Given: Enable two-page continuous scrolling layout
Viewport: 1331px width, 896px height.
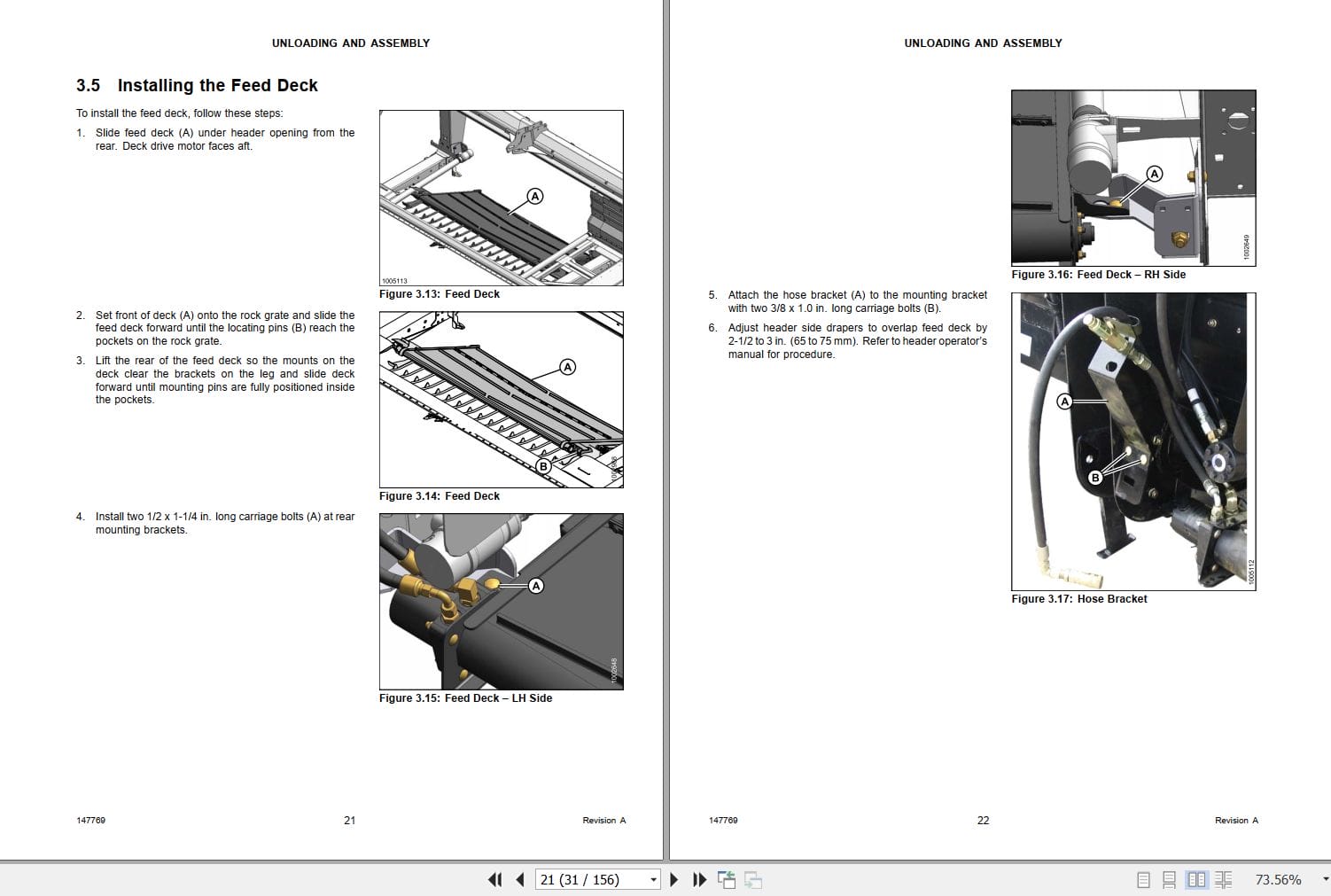Looking at the screenshot, I should [1224, 879].
